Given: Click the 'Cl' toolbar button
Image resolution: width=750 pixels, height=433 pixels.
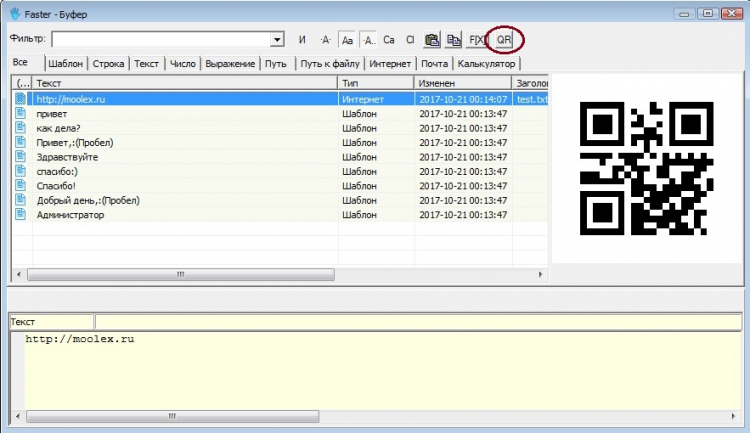Looking at the screenshot, I should coord(410,40).
